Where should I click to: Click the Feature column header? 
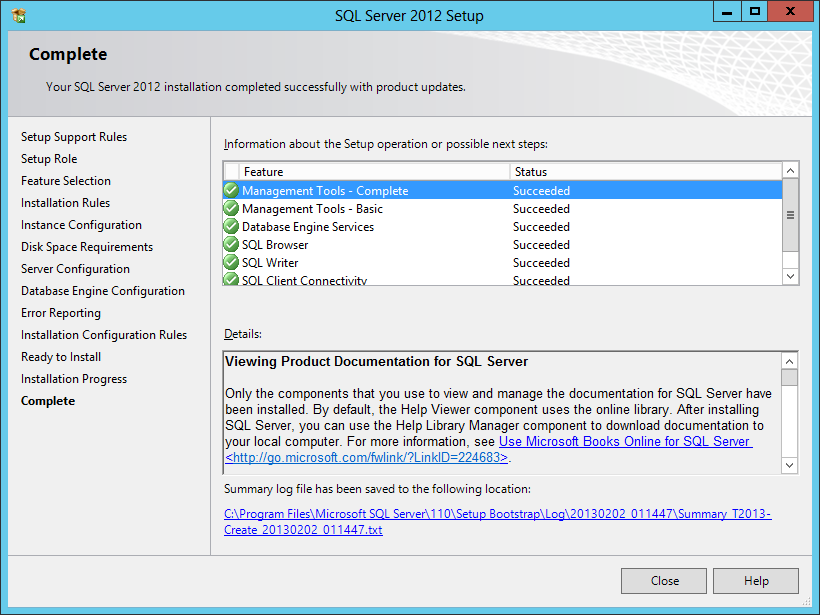tap(374, 172)
